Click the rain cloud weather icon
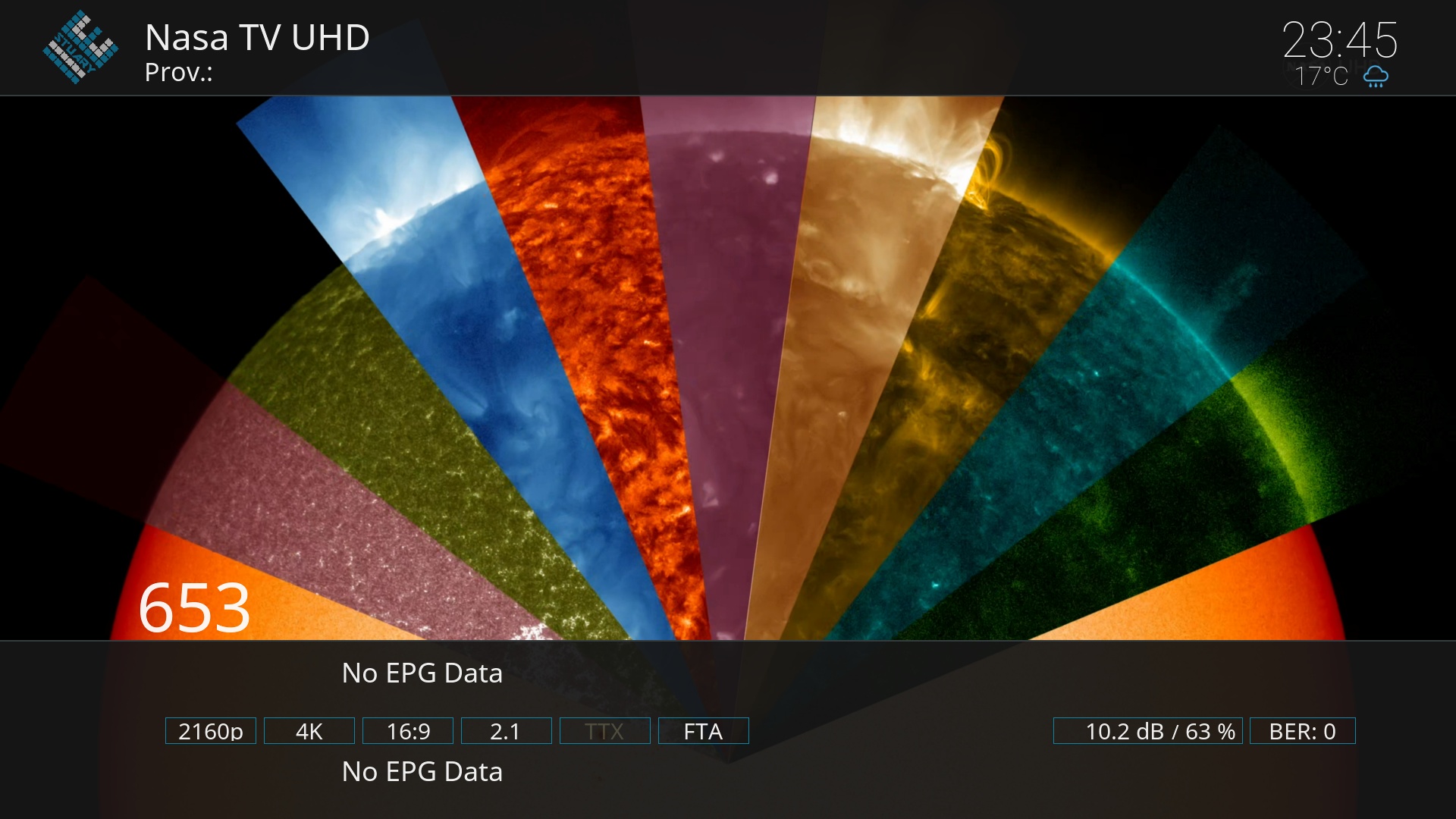1456x819 pixels. [1376, 77]
